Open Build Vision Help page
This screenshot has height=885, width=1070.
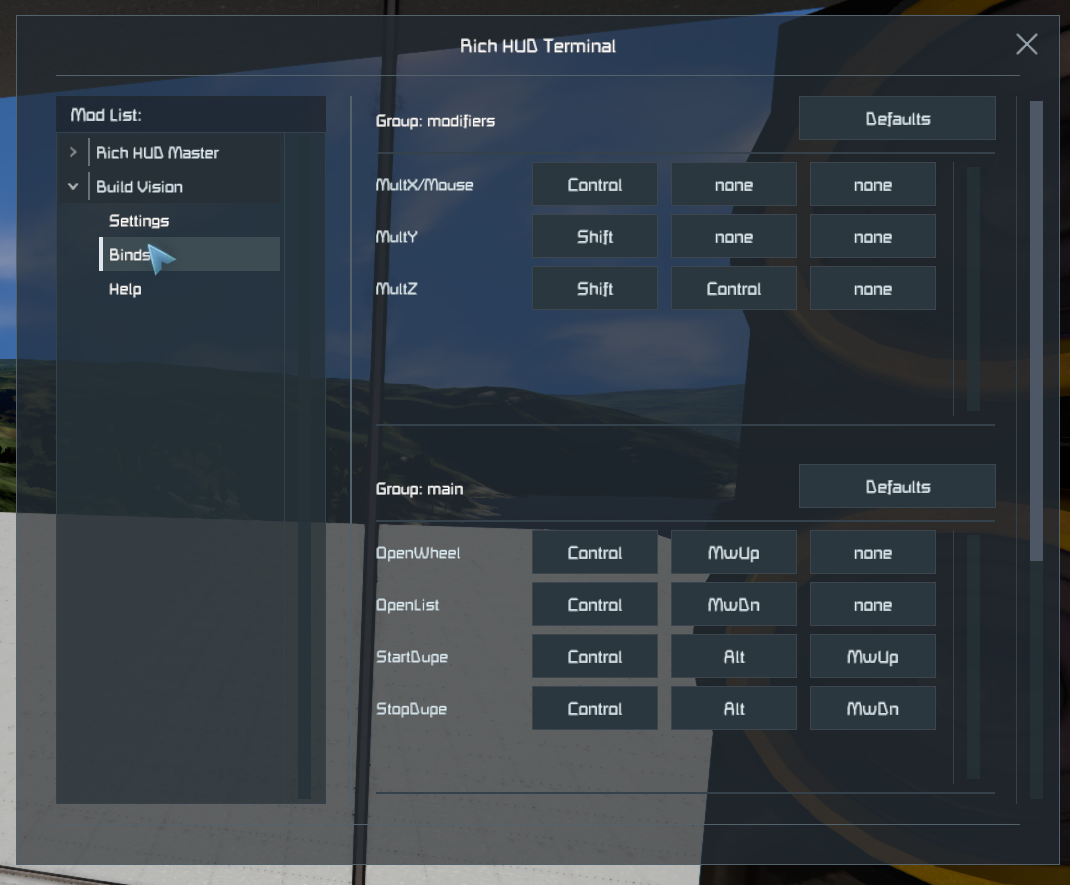pyautogui.click(x=125, y=289)
